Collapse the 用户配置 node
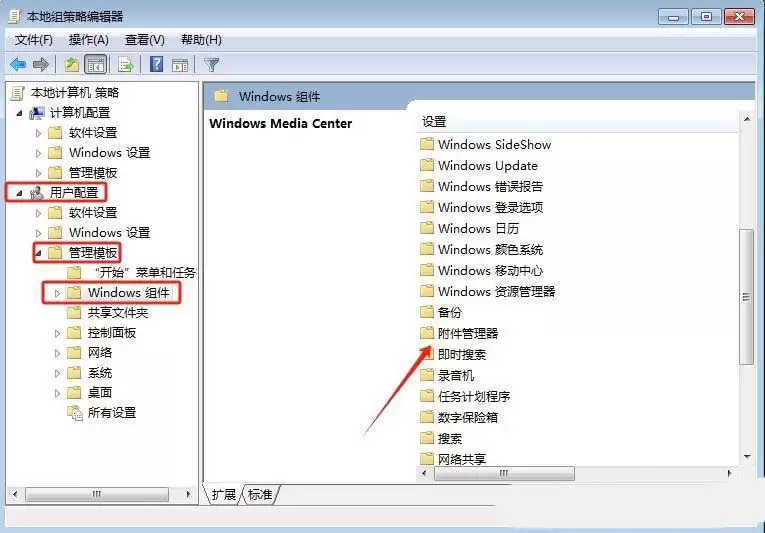Viewport: 765px width, 533px height. pyautogui.click(x=19, y=193)
